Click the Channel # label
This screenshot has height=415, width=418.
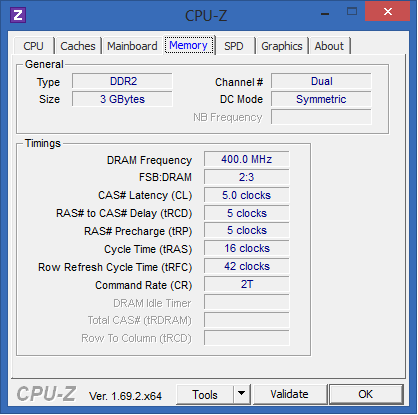[239, 82]
